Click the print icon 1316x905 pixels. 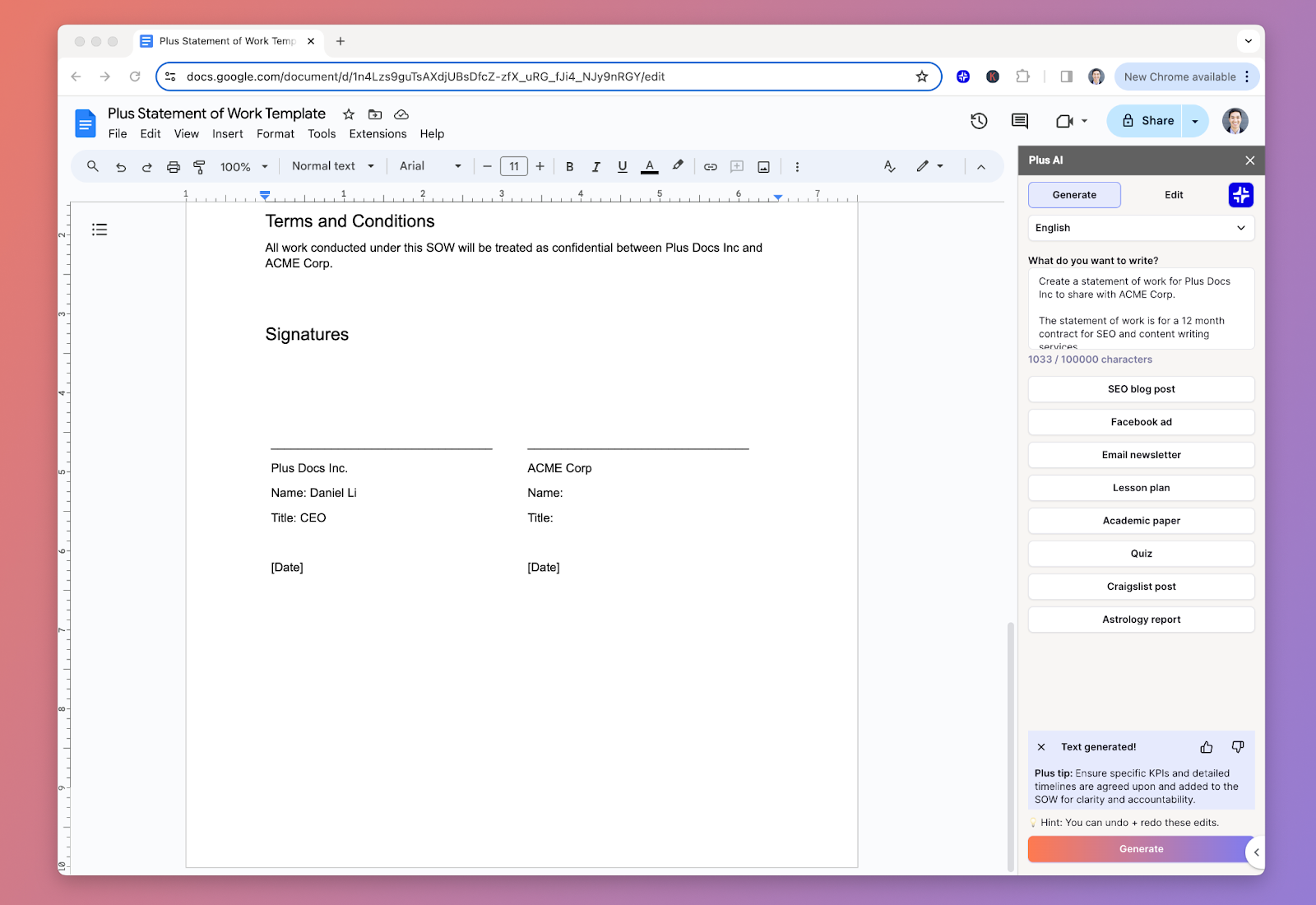174,167
